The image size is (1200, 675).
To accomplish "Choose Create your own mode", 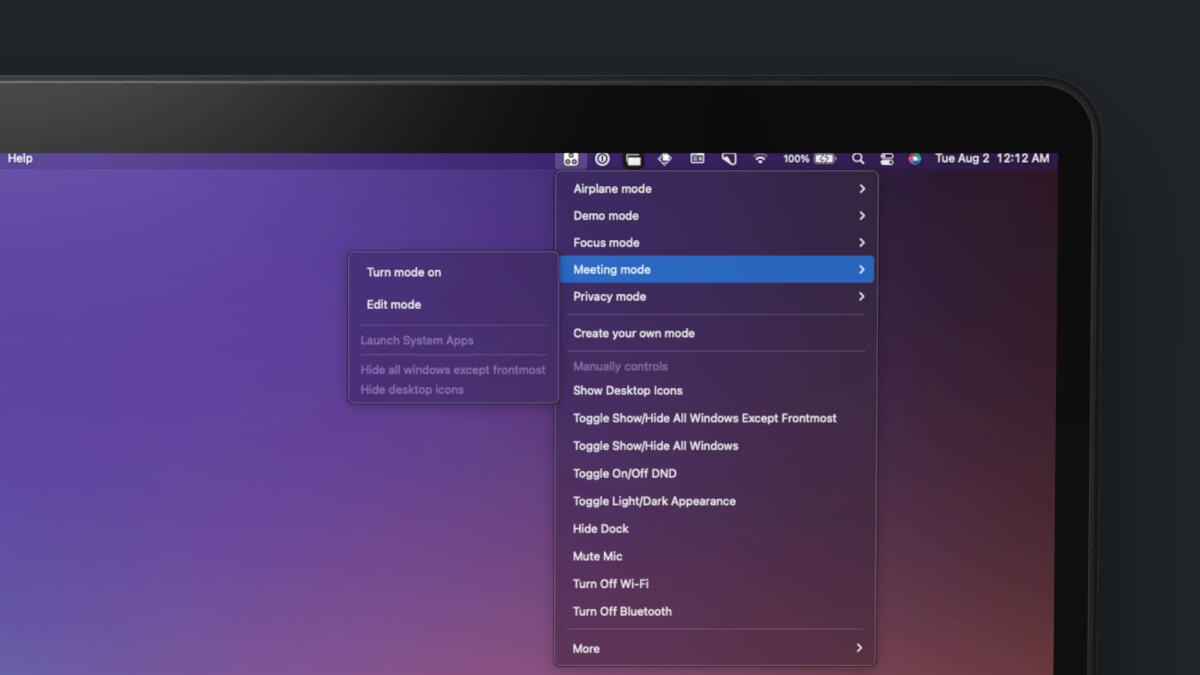I will [633, 334].
